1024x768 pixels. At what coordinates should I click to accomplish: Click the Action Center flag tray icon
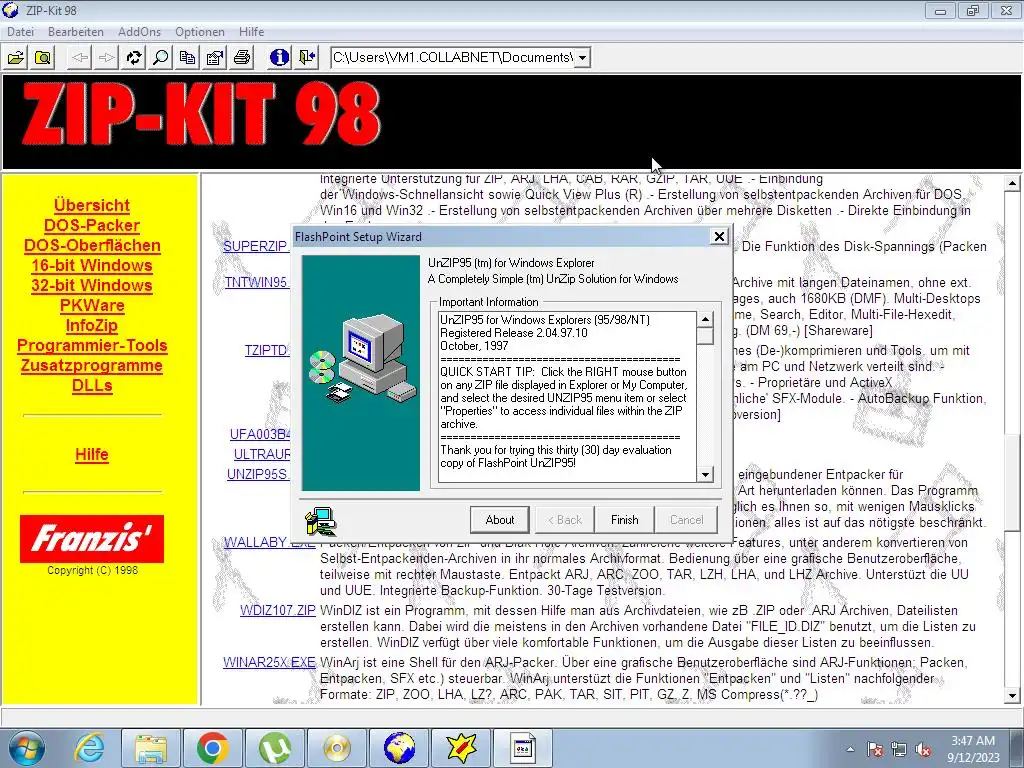pos(875,750)
